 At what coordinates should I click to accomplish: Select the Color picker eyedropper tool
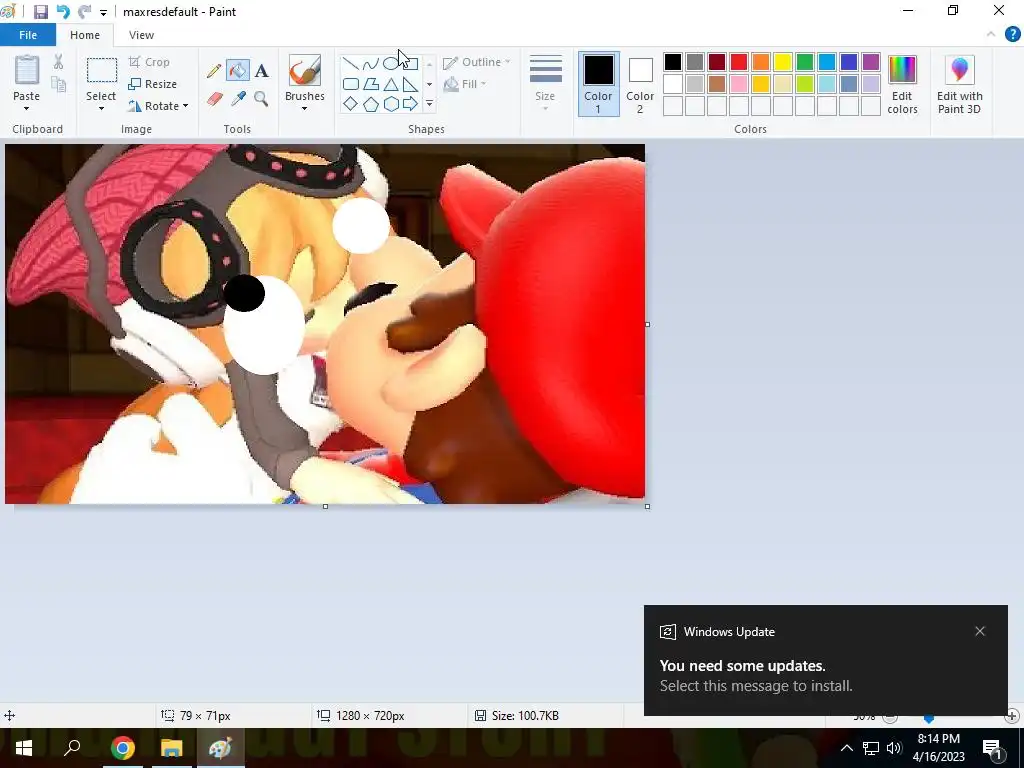tap(238, 99)
